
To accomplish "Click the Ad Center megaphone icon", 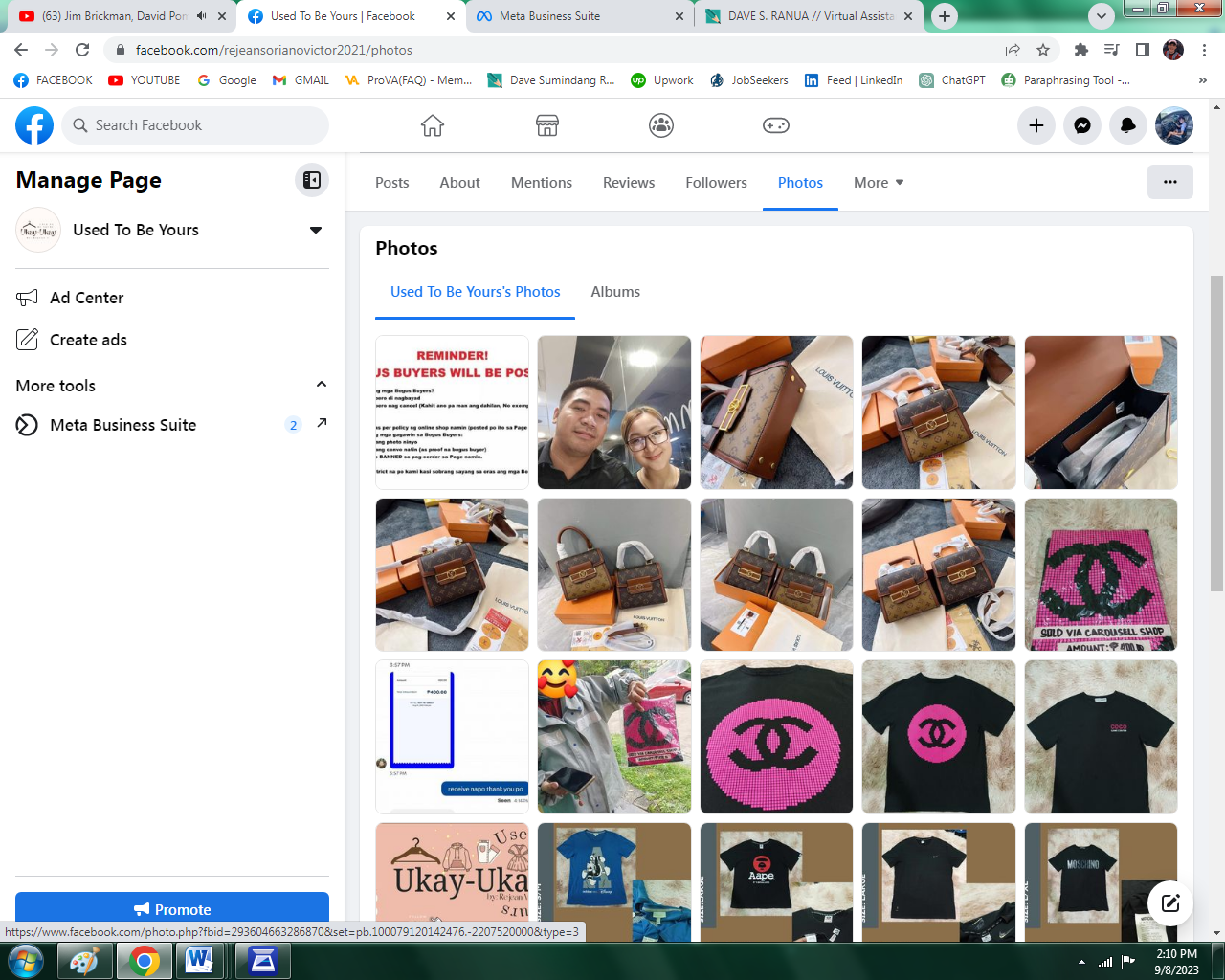I will pos(27,298).
